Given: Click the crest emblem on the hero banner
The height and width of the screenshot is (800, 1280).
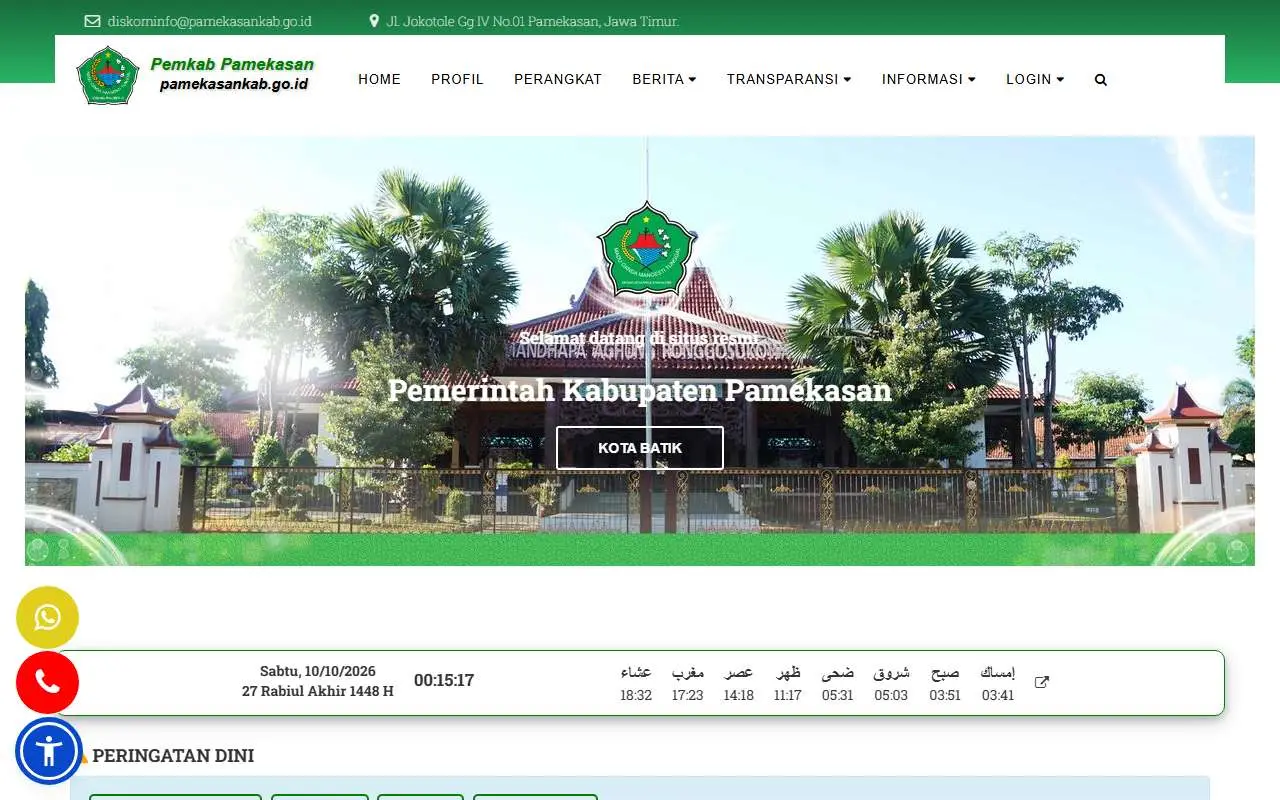Looking at the screenshot, I should click(x=646, y=249).
